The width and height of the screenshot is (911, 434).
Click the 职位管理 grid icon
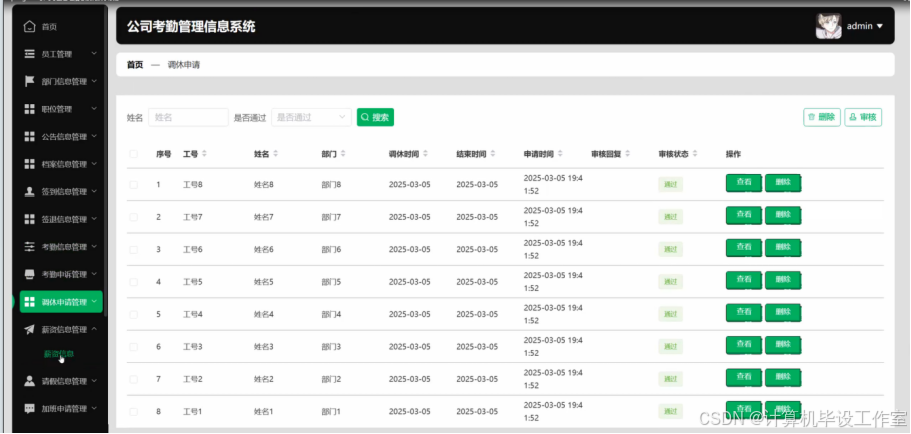pyautogui.click(x=29, y=109)
